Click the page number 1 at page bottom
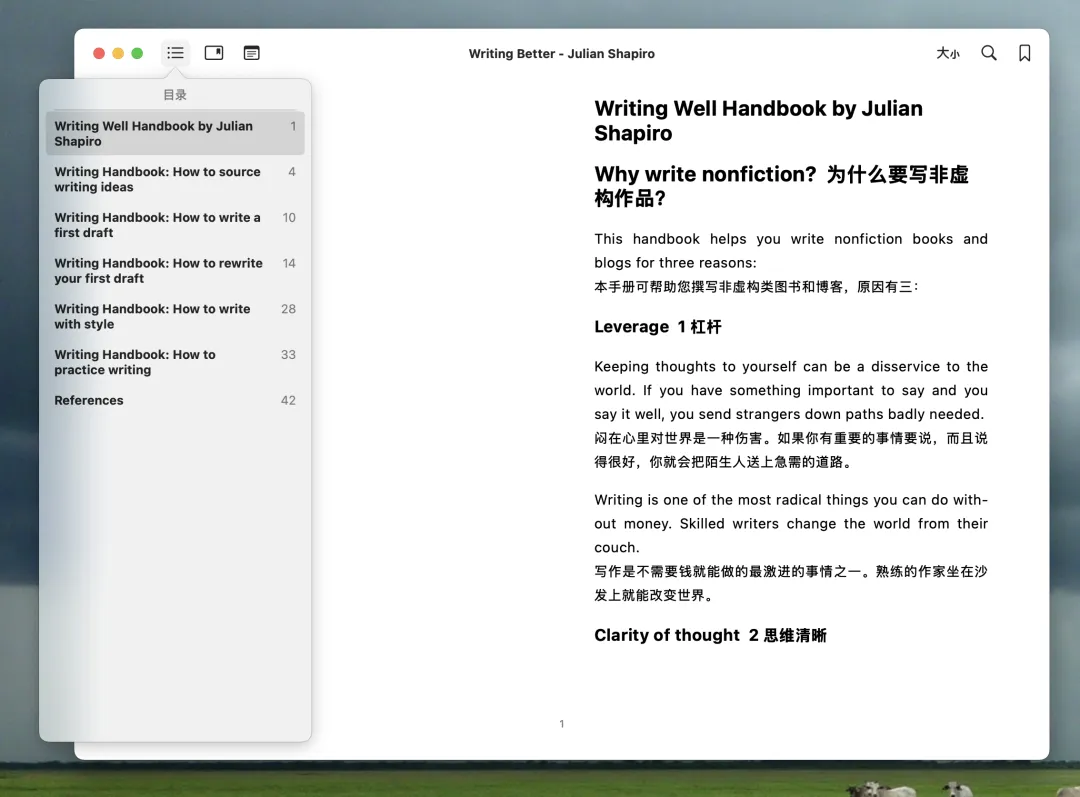The height and width of the screenshot is (797, 1080). pyautogui.click(x=561, y=724)
